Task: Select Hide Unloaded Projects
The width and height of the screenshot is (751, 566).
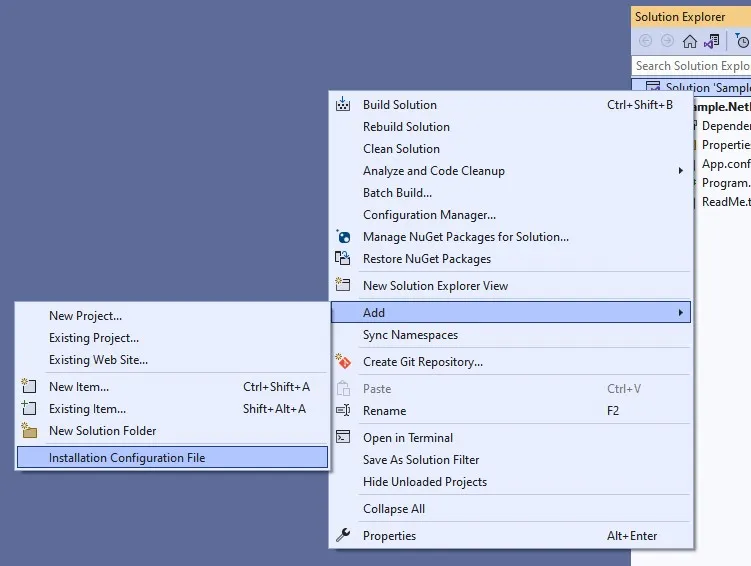Action: tap(512, 482)
